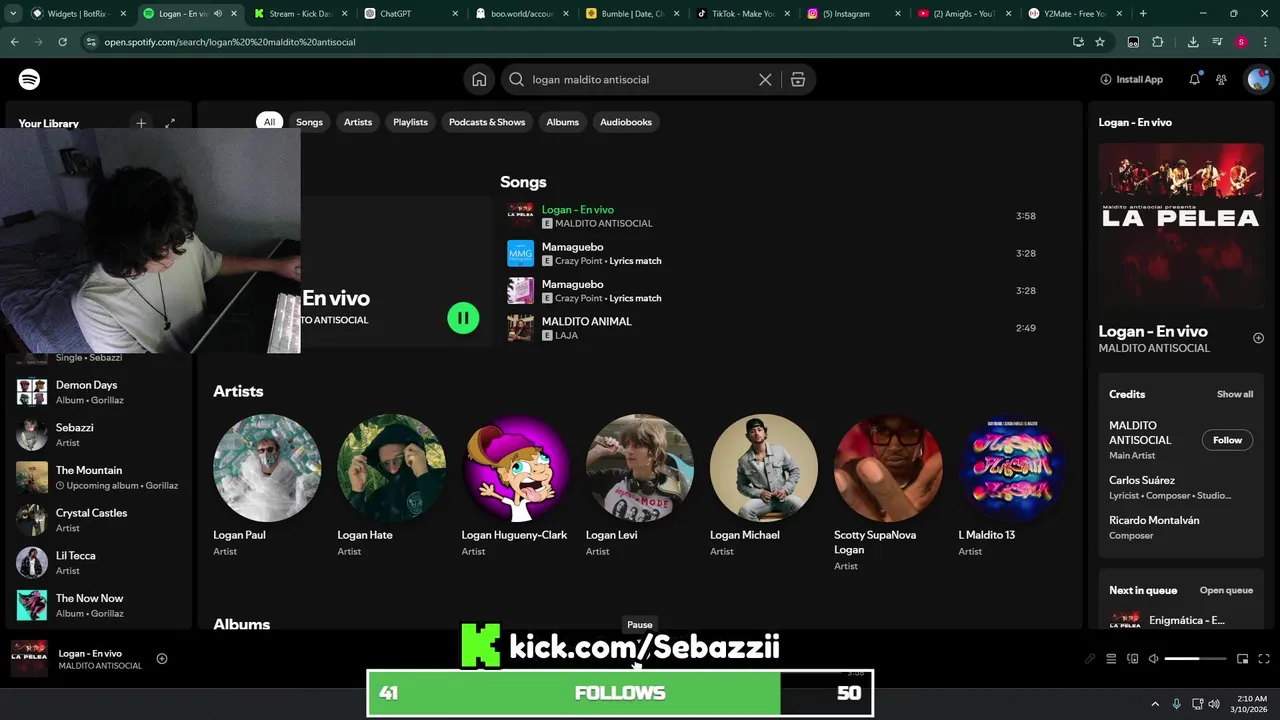
Task: Click the Spotify logo home icon
Action: pos(29,80)
